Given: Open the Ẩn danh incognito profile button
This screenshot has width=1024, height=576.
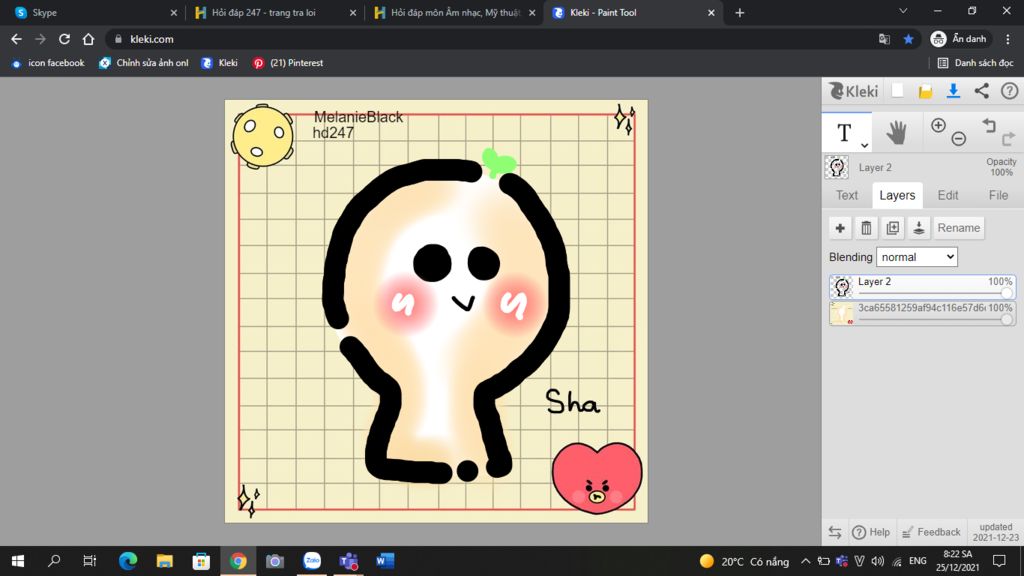Looking at the screenshot, I should point(959,39).
